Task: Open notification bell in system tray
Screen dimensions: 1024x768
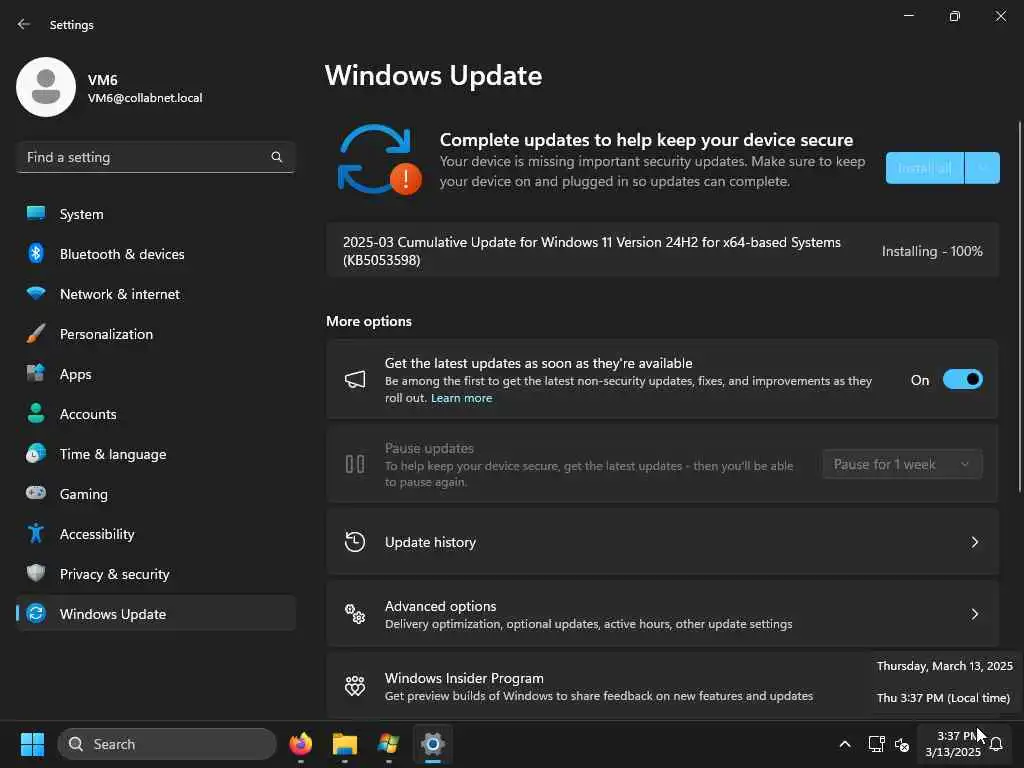Action: [x=997, y=744]
